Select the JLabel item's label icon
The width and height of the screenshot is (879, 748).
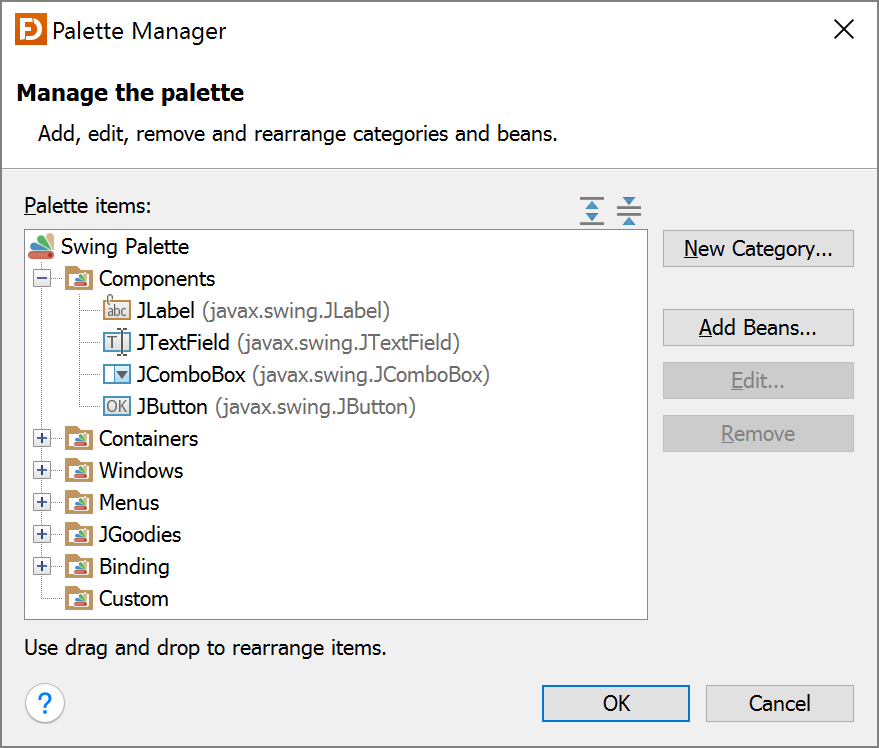116,310
